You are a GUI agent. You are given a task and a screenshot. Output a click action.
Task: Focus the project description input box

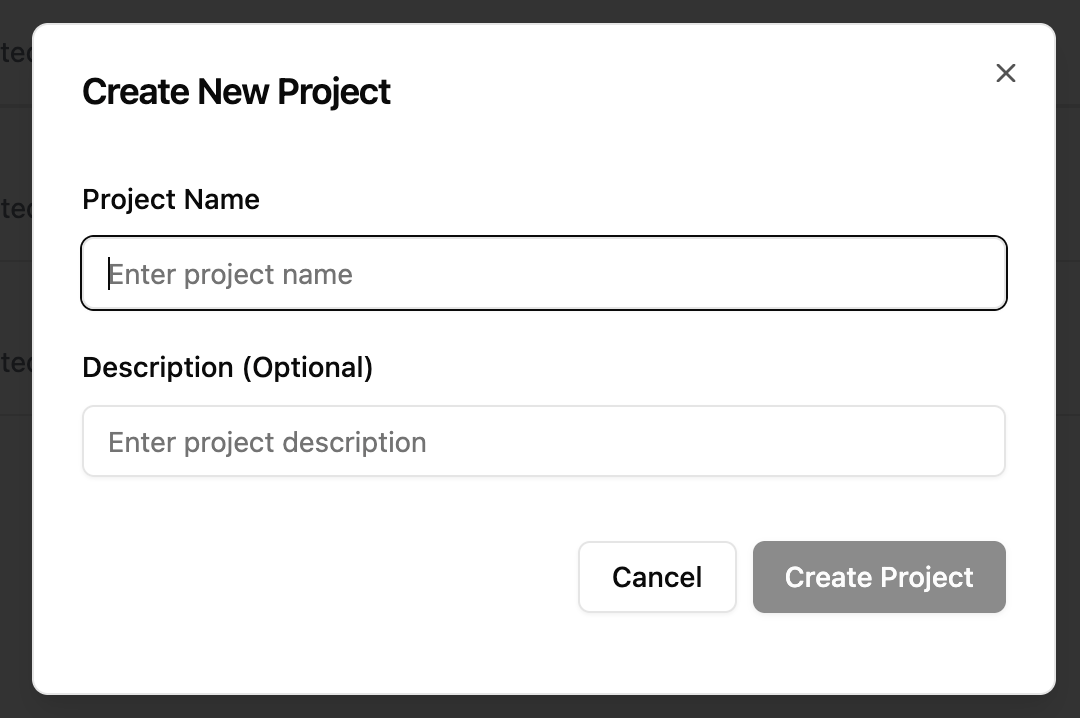[543, 441]
